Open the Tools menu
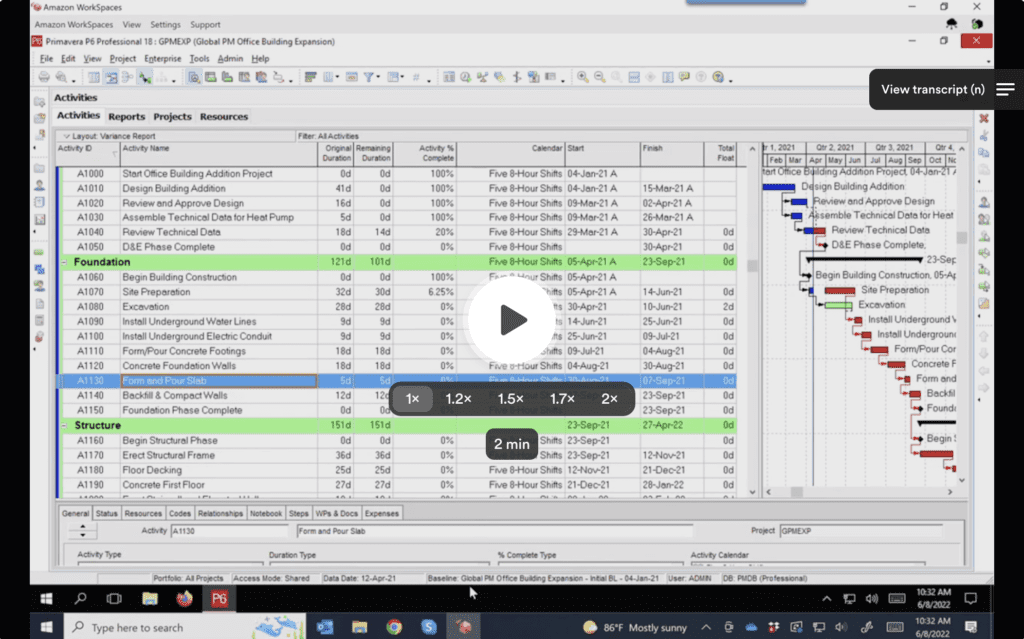 199,59
